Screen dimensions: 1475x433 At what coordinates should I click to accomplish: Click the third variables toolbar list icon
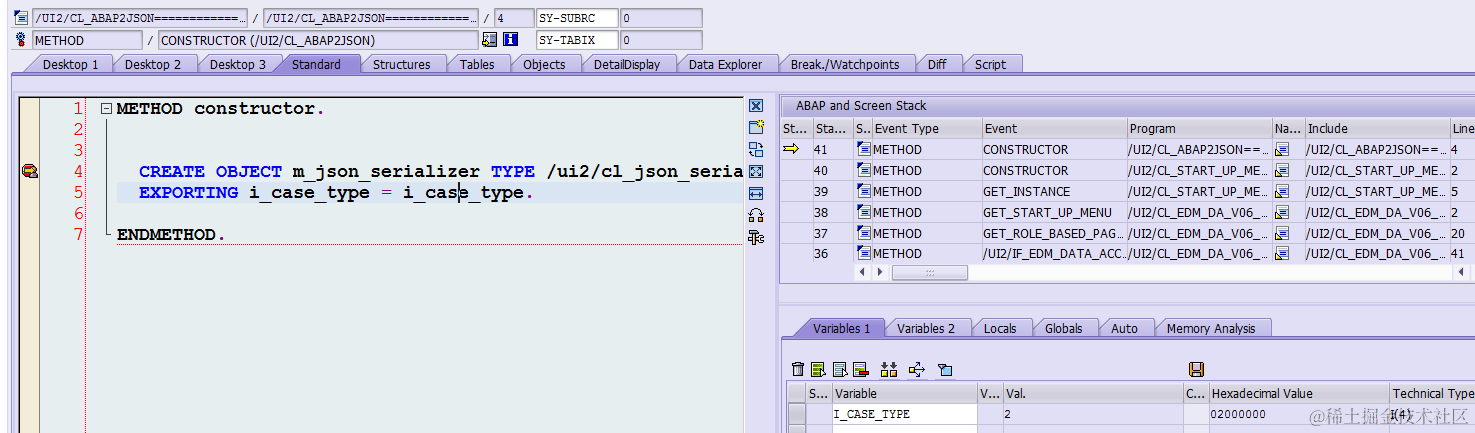[x=839, y=370]
